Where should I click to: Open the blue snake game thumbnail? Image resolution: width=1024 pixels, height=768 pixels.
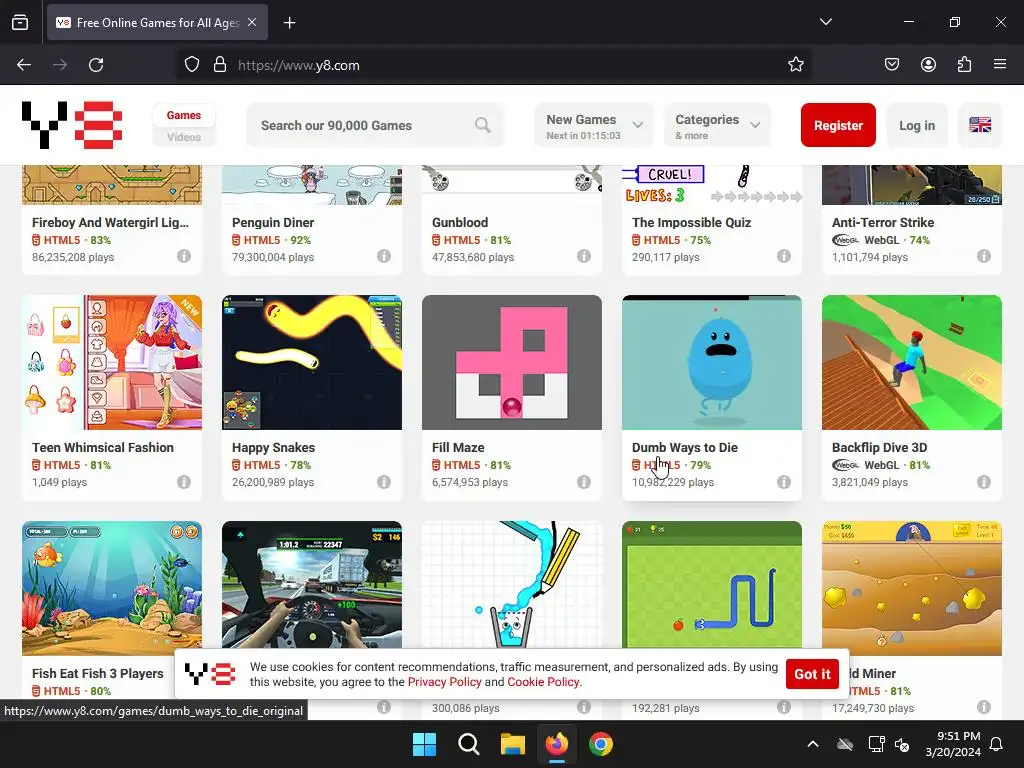tap(712, 585)
